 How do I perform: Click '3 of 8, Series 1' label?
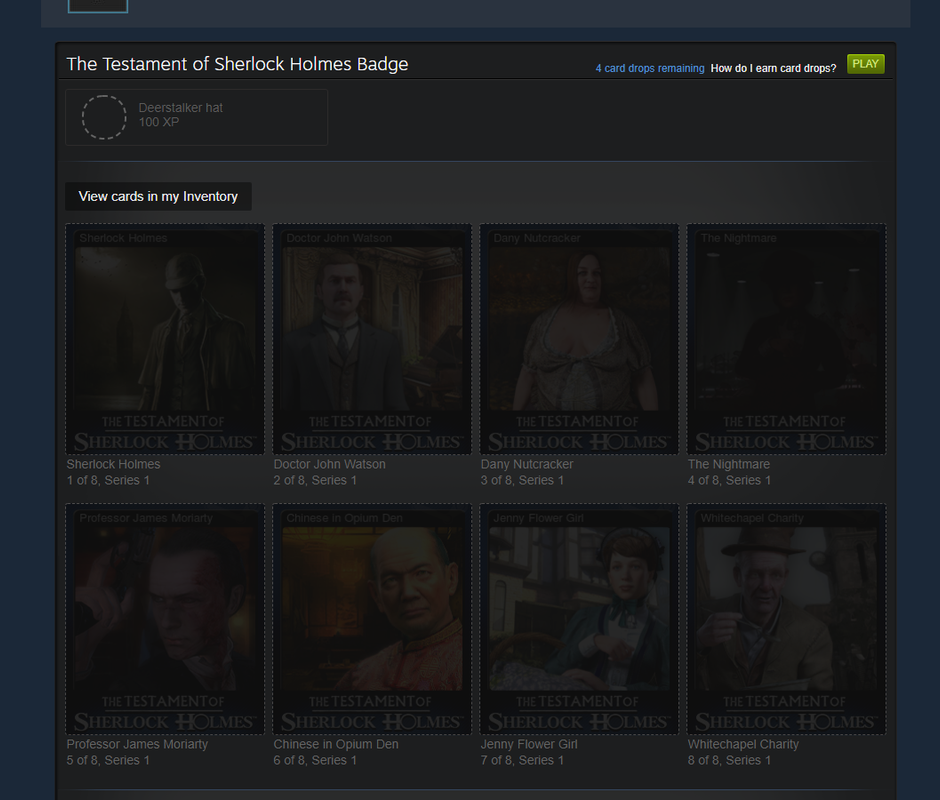pyautogui.click(x=522, y=480)
